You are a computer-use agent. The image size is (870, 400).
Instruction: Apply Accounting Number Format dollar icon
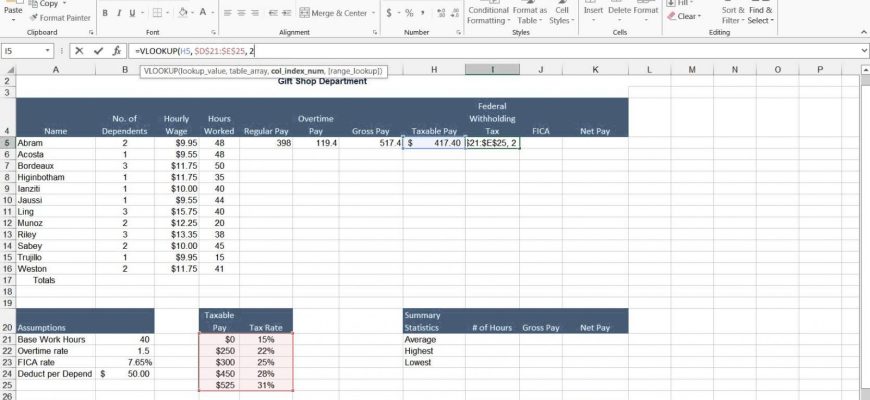(x=389, y=13)
